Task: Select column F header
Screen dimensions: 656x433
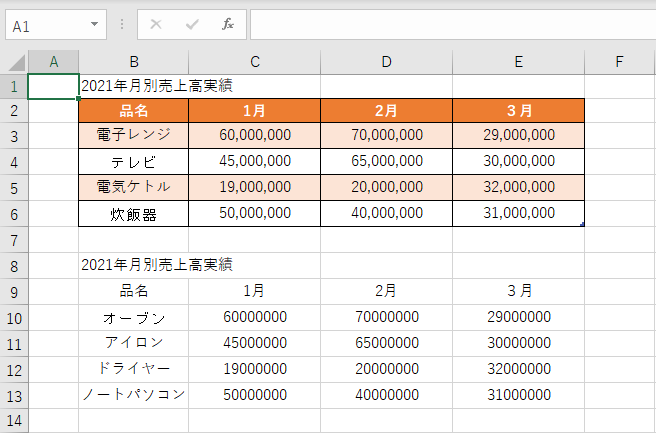Action: point(619,62)
